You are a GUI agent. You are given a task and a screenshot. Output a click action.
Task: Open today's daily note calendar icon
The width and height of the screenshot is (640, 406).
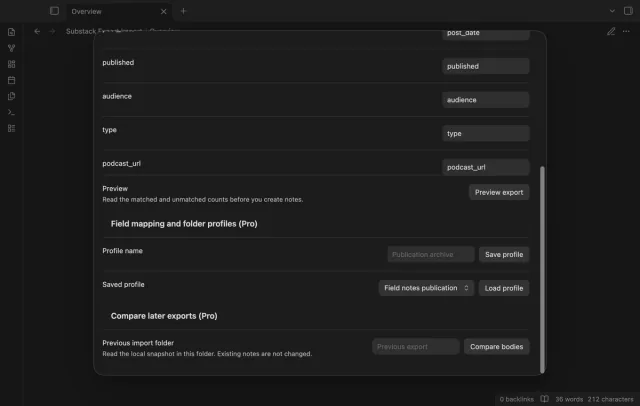coord(11,80)
